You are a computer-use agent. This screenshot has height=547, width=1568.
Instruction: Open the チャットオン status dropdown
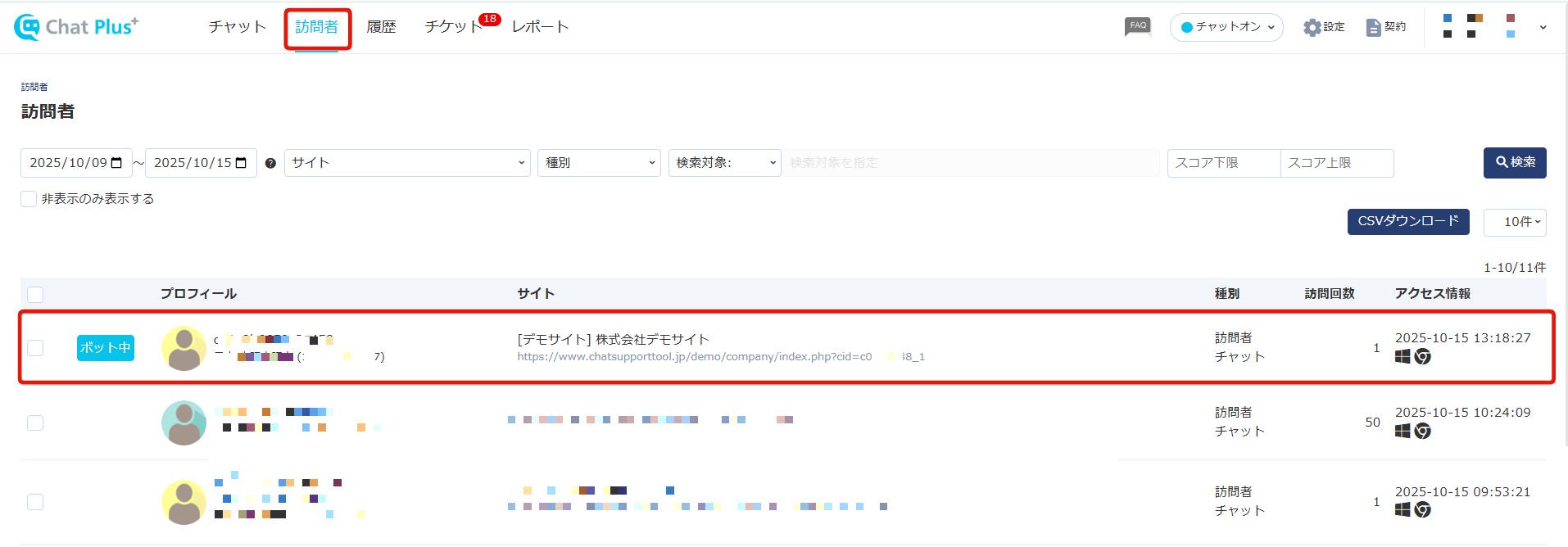point(1226,27)
